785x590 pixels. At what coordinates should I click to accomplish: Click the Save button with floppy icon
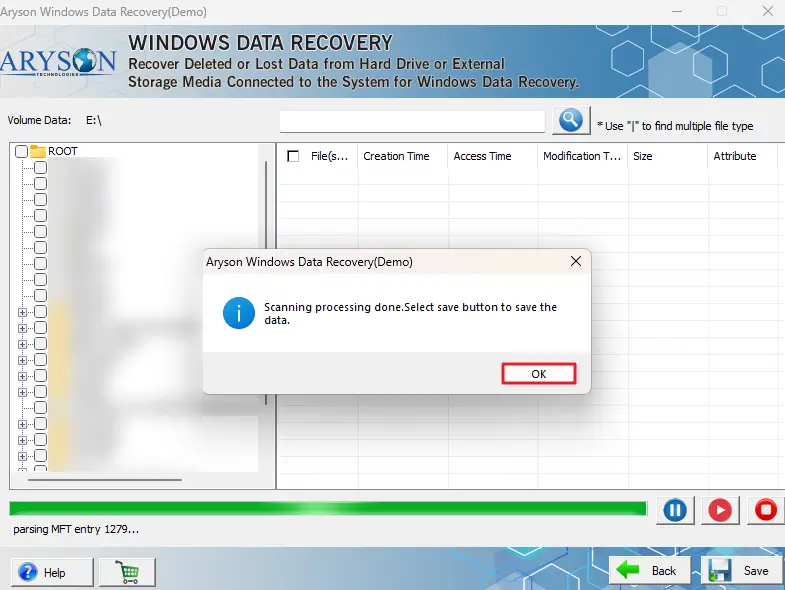point(741,570)
